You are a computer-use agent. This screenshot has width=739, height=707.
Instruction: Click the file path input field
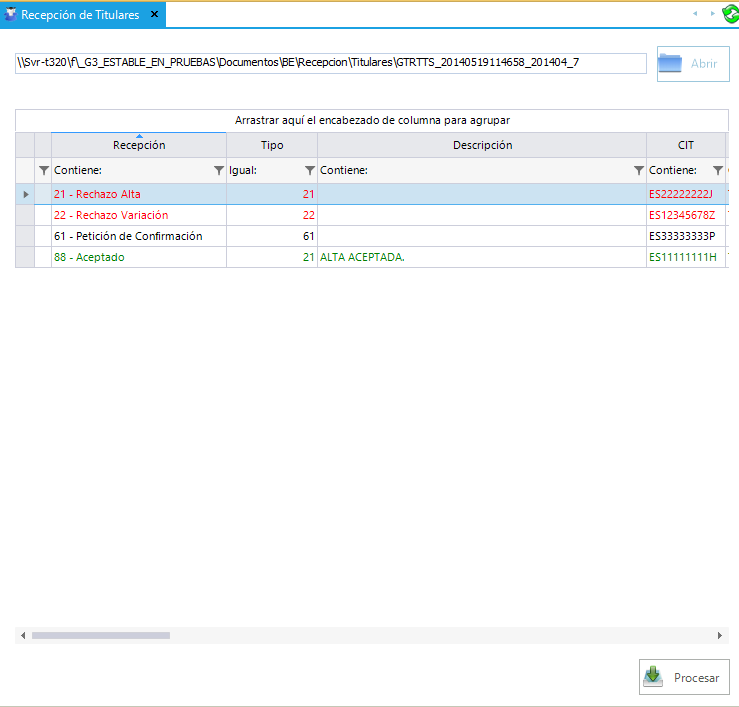click(330, 63)
